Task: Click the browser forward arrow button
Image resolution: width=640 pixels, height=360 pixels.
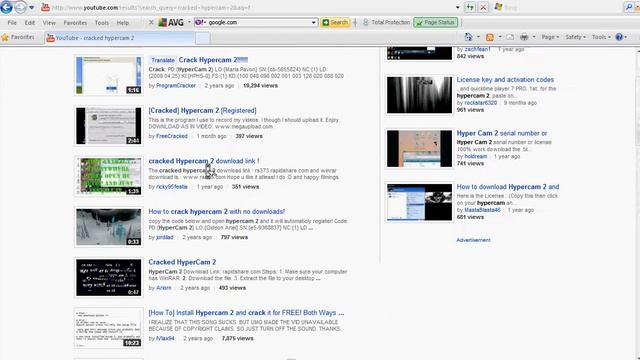Action: [20, 7]
